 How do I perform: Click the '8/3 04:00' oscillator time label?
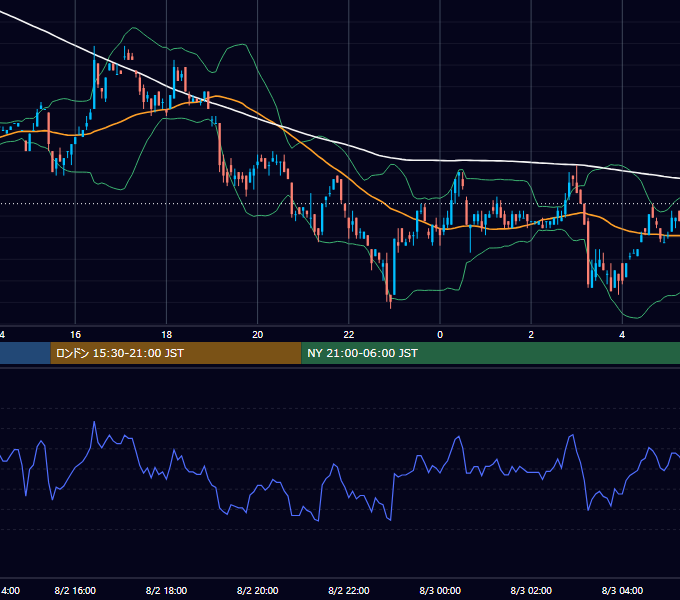[622, 590]
